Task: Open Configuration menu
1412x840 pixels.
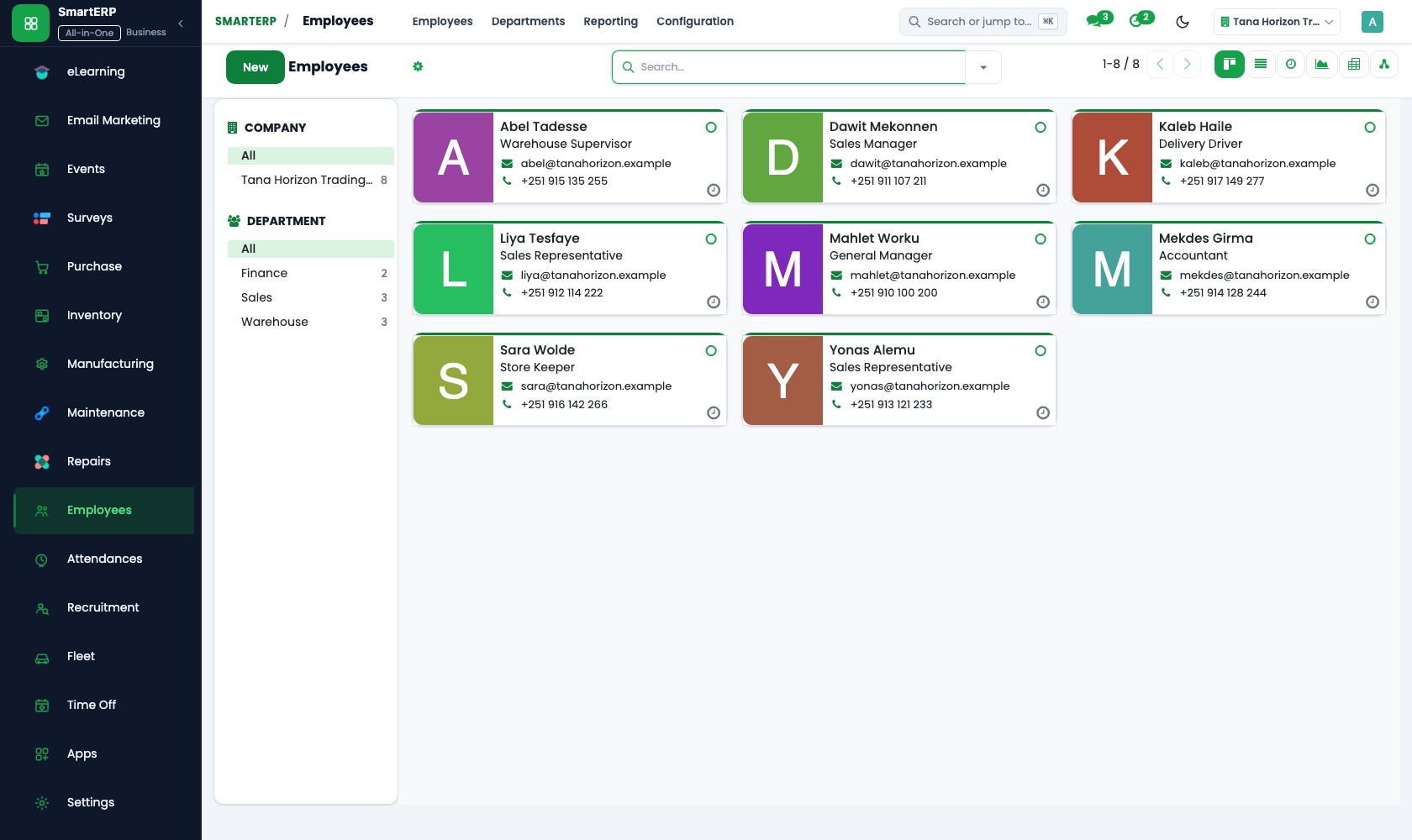Action: [x=695, y=22]
